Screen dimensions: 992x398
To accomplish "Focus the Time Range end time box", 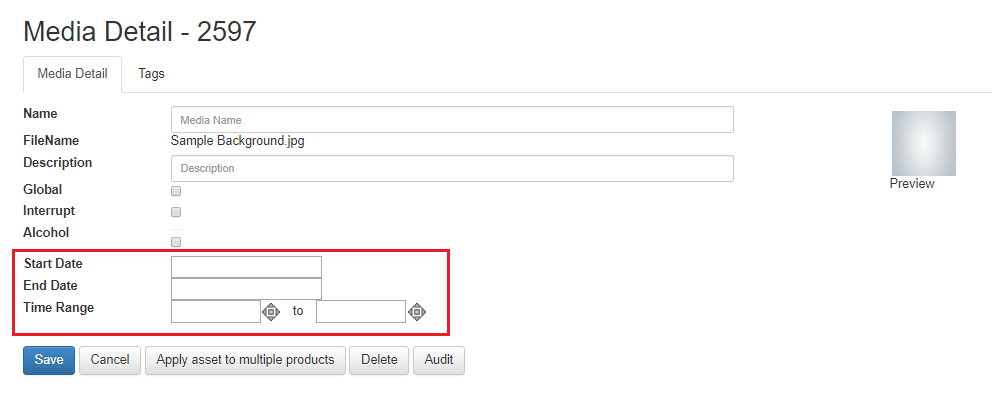I will 361,311.
